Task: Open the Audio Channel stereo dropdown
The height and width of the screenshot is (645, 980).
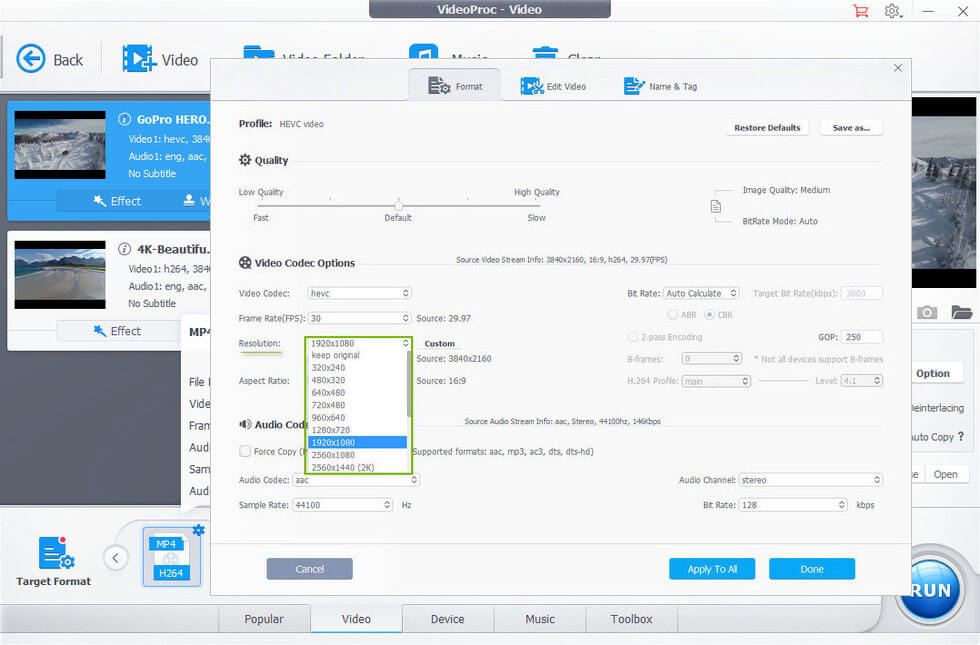Action: pyautogui.click(x=811, y=480)
